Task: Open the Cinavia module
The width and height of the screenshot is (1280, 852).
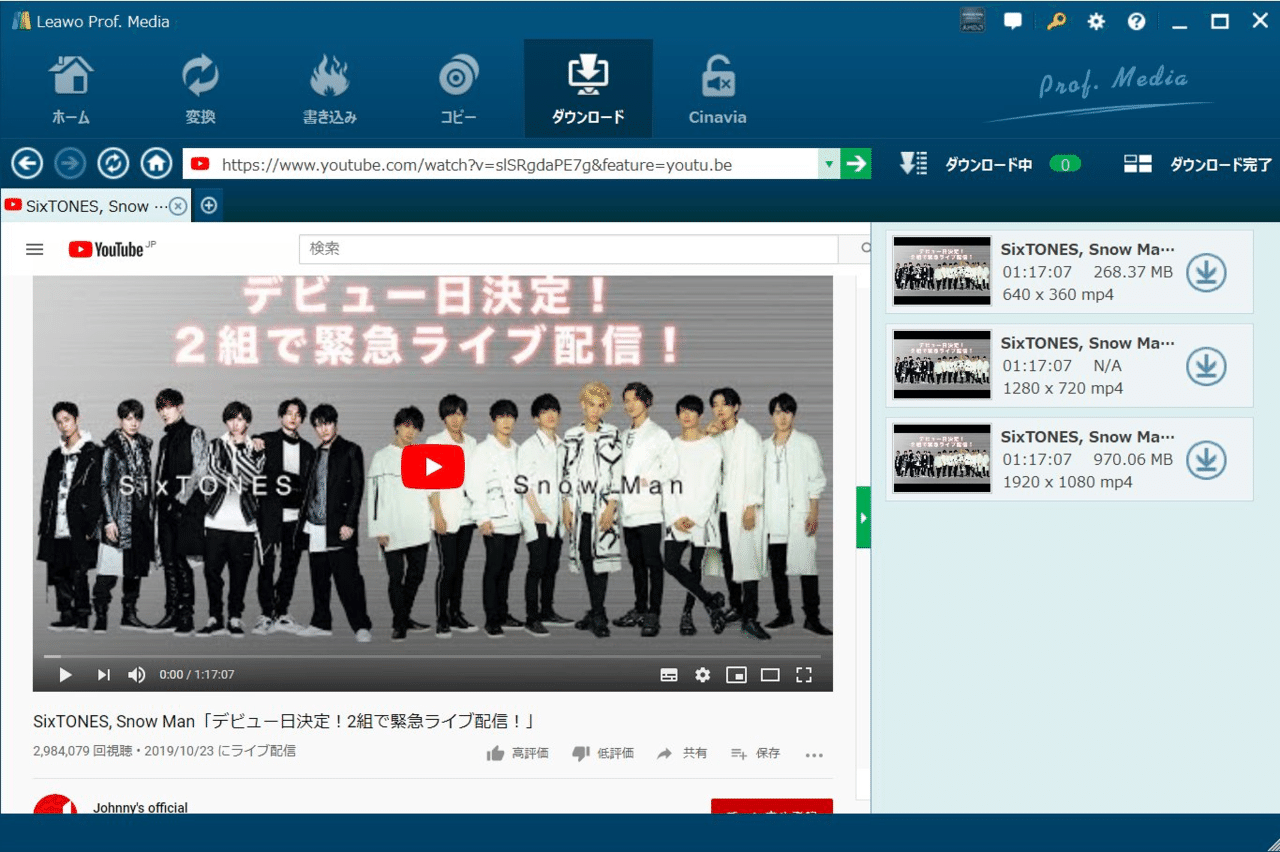Action: [717, 90]
